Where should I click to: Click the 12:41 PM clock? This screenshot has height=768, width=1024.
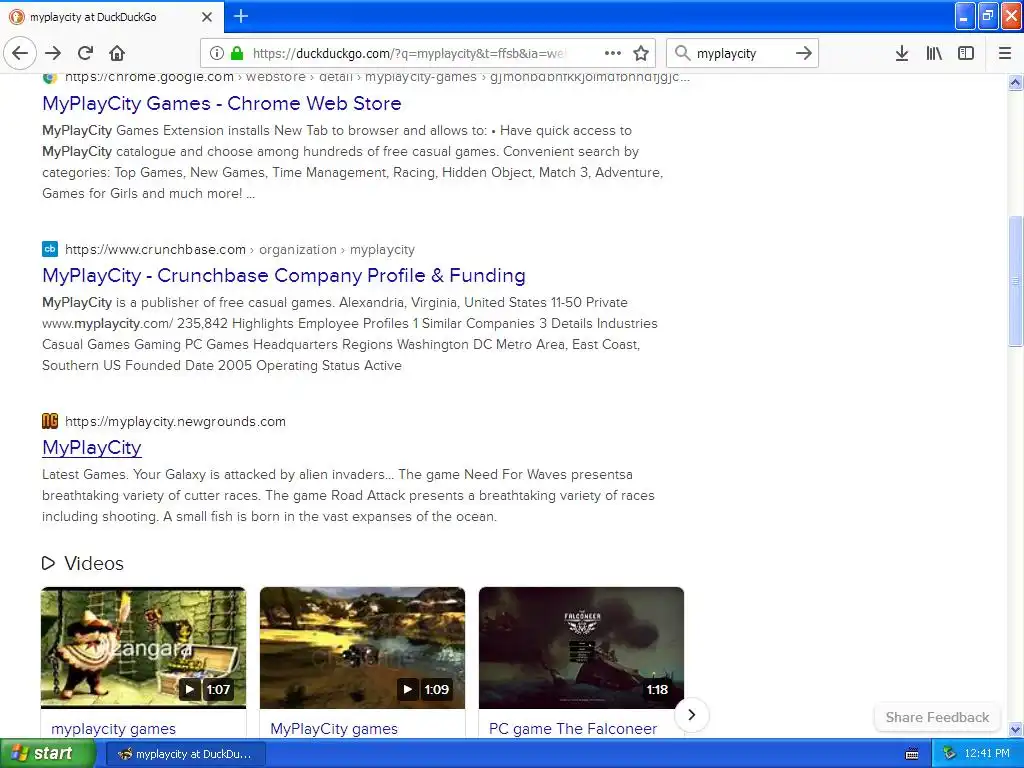[987, 754]
